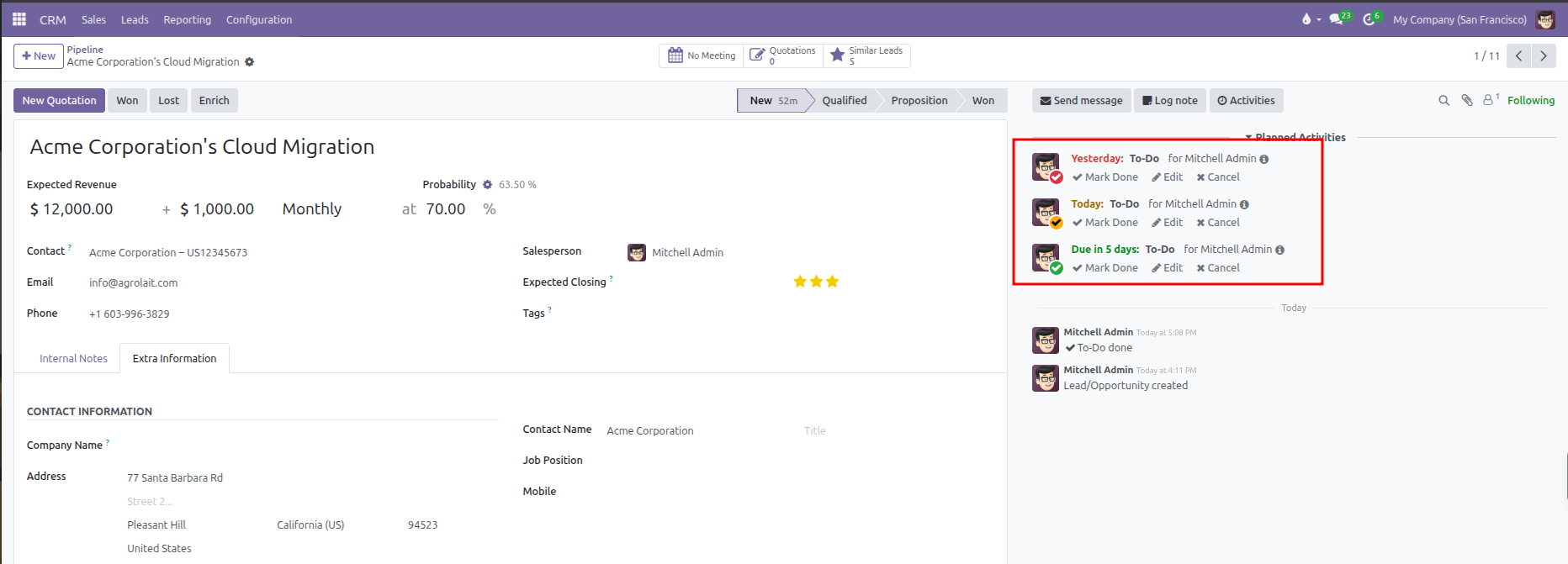Click the gear icon beside the record title

click(x=249, y=62)
